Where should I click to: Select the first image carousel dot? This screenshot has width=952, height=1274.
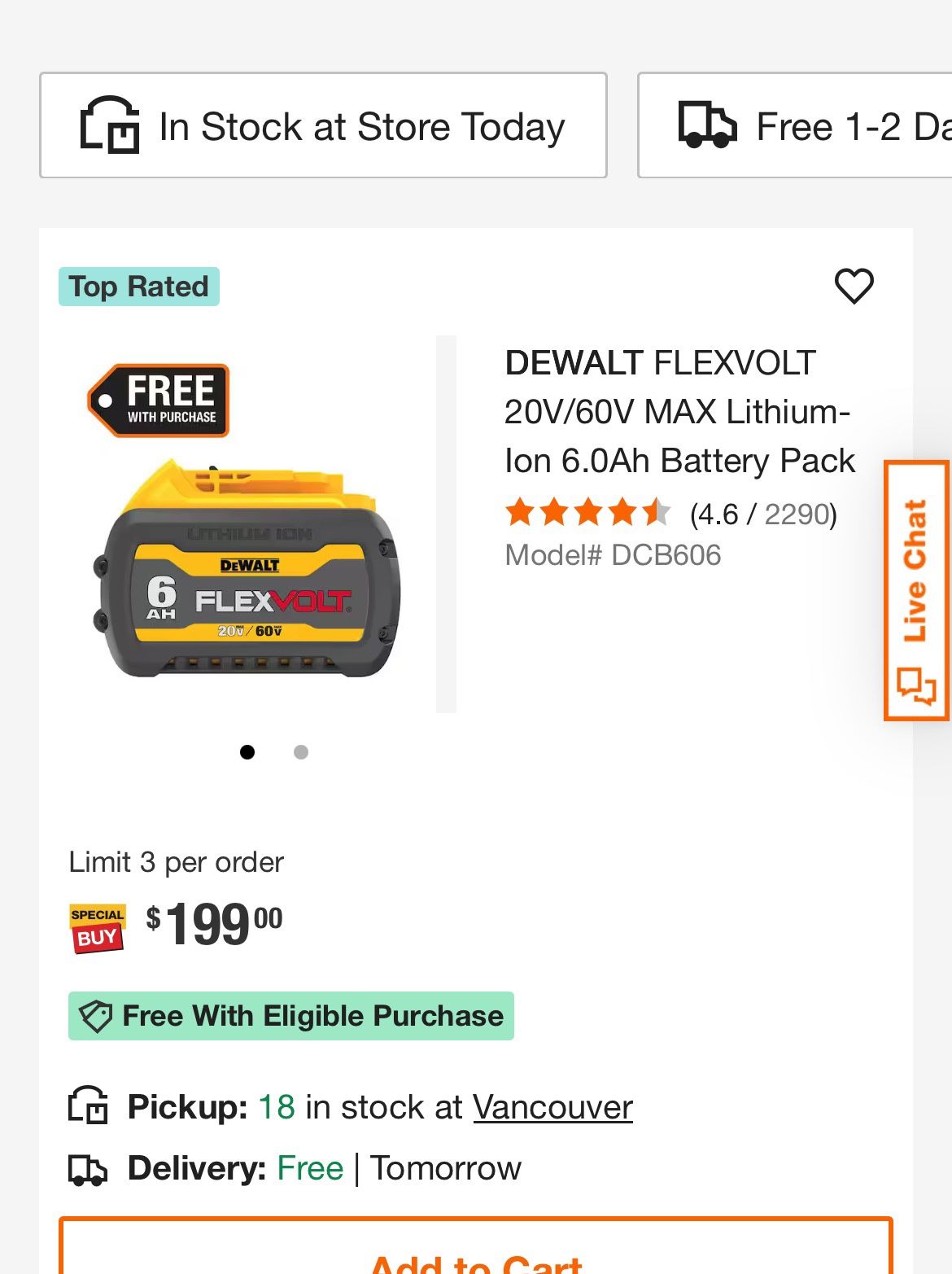(249, 752)
